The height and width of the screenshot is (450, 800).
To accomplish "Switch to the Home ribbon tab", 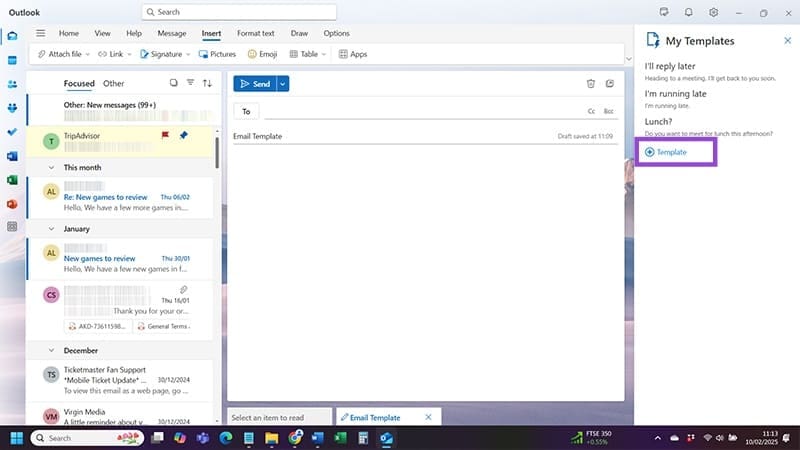I will pyautogui.click(x=69, y=33).
